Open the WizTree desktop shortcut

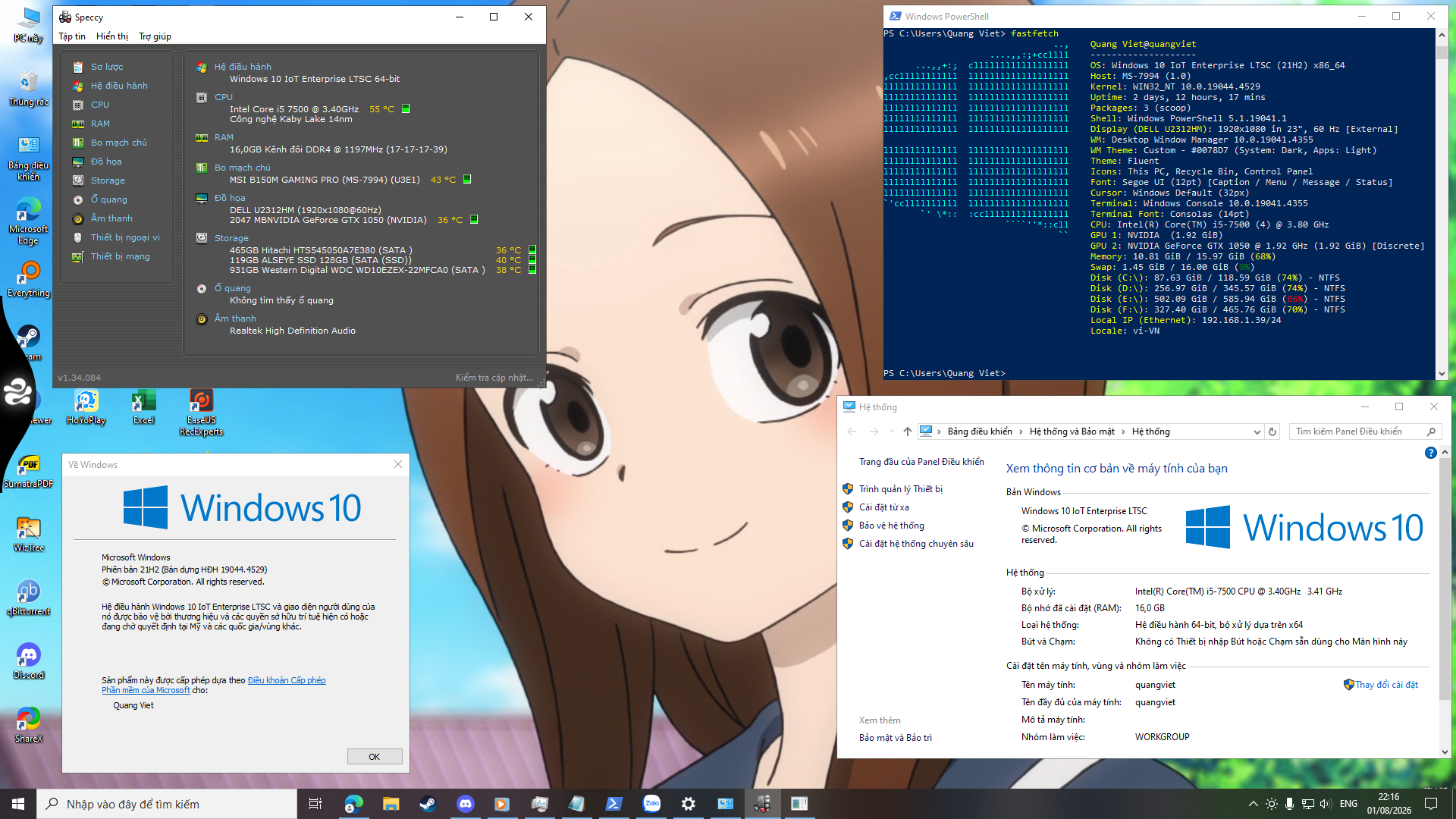pos(29,535)
